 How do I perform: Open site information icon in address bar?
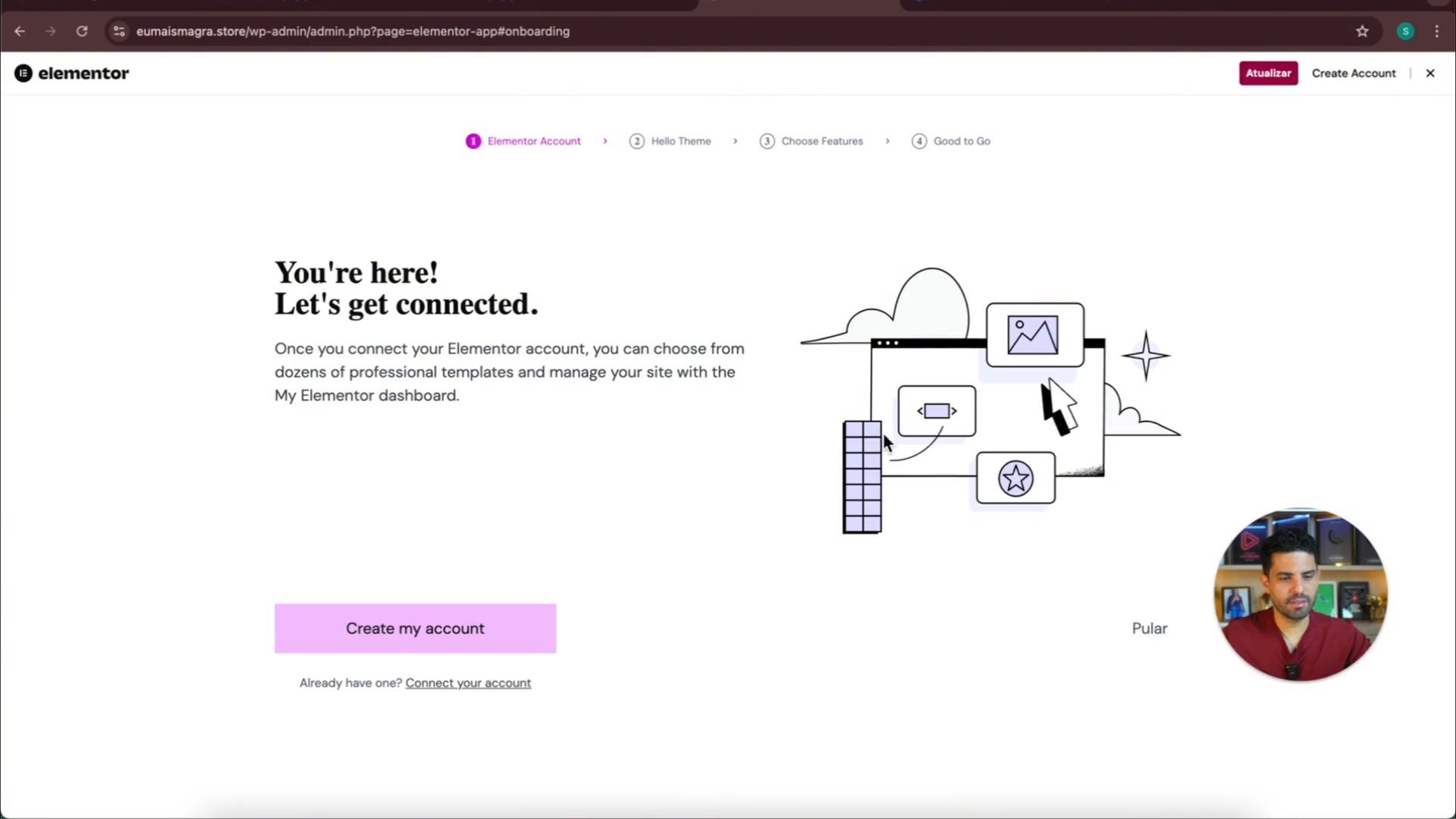118,31
